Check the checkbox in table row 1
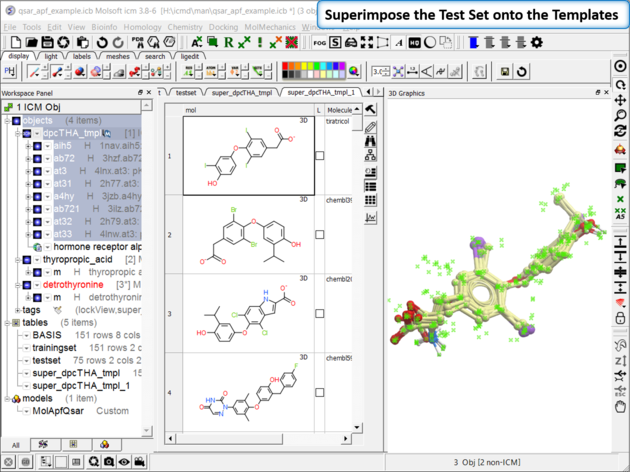This screenshot has height=472, width=630. click(319, 155)
